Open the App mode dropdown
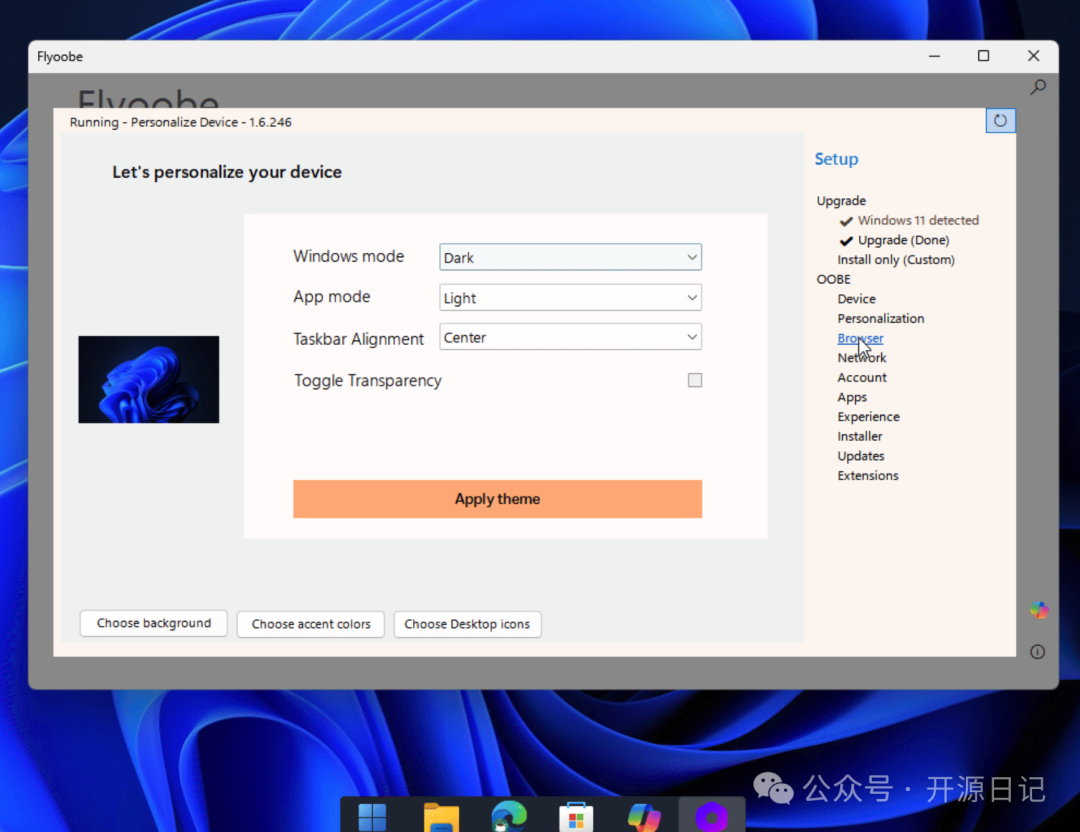The image size is (1080, 832). tap(571, 298)
